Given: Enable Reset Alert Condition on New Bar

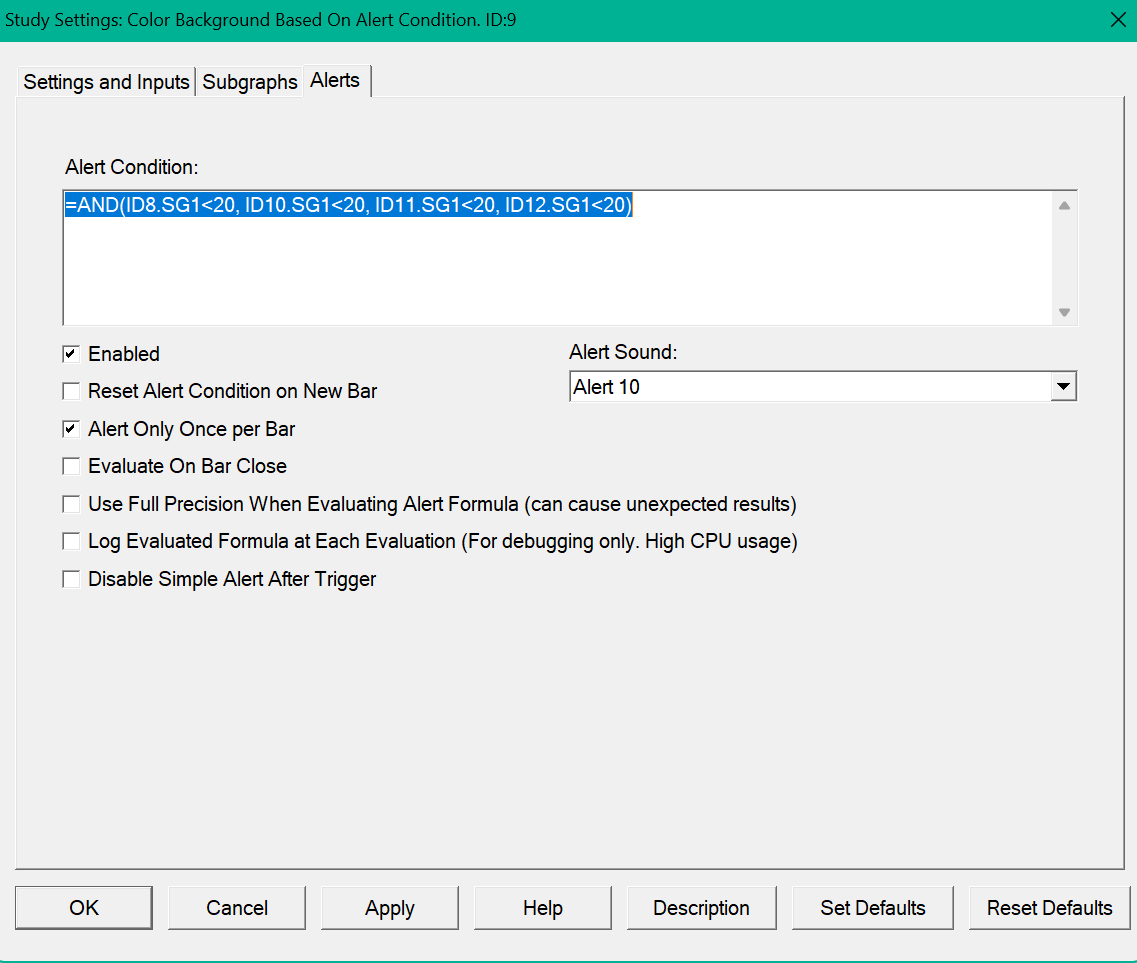Looking at the screenshot, I should click(71, 391).
